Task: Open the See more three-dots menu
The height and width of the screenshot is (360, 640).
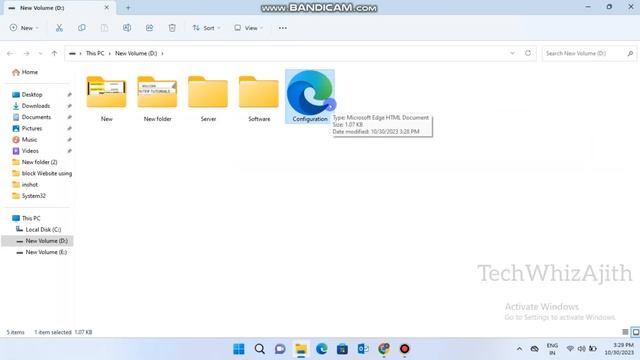Action: tap(282, 28)
